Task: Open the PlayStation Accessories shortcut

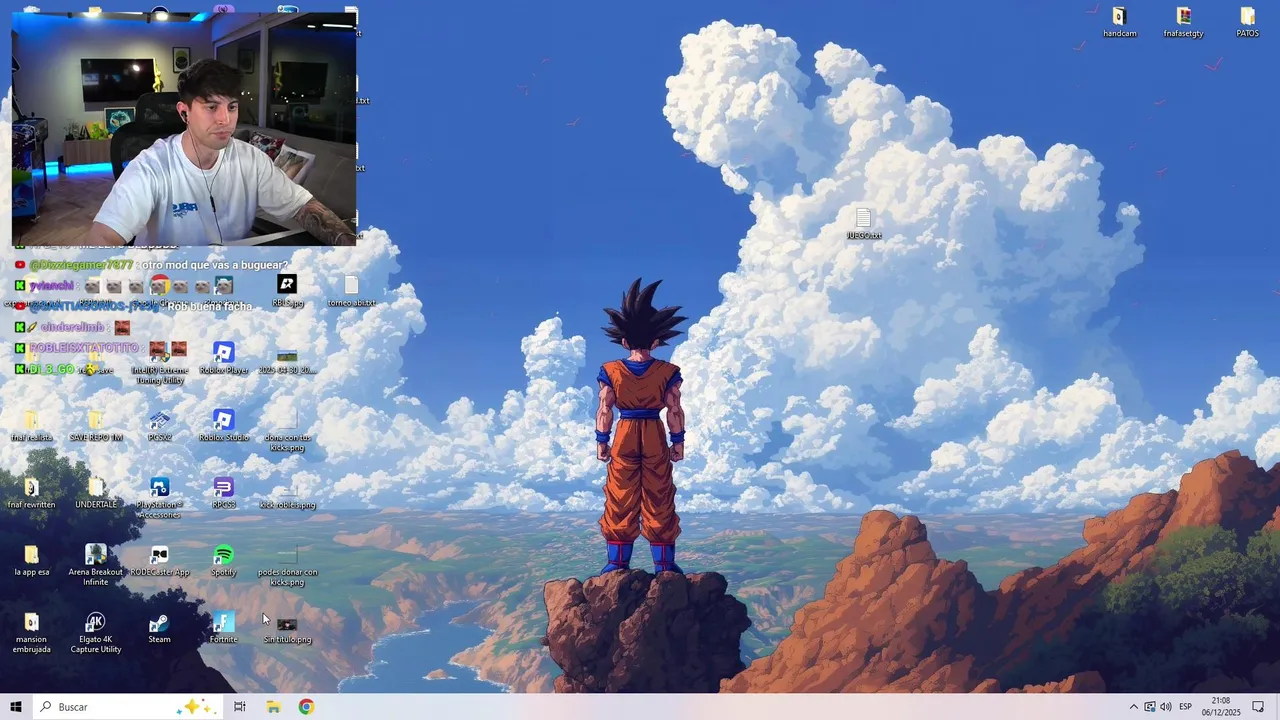Action: [x=159, y=497]
